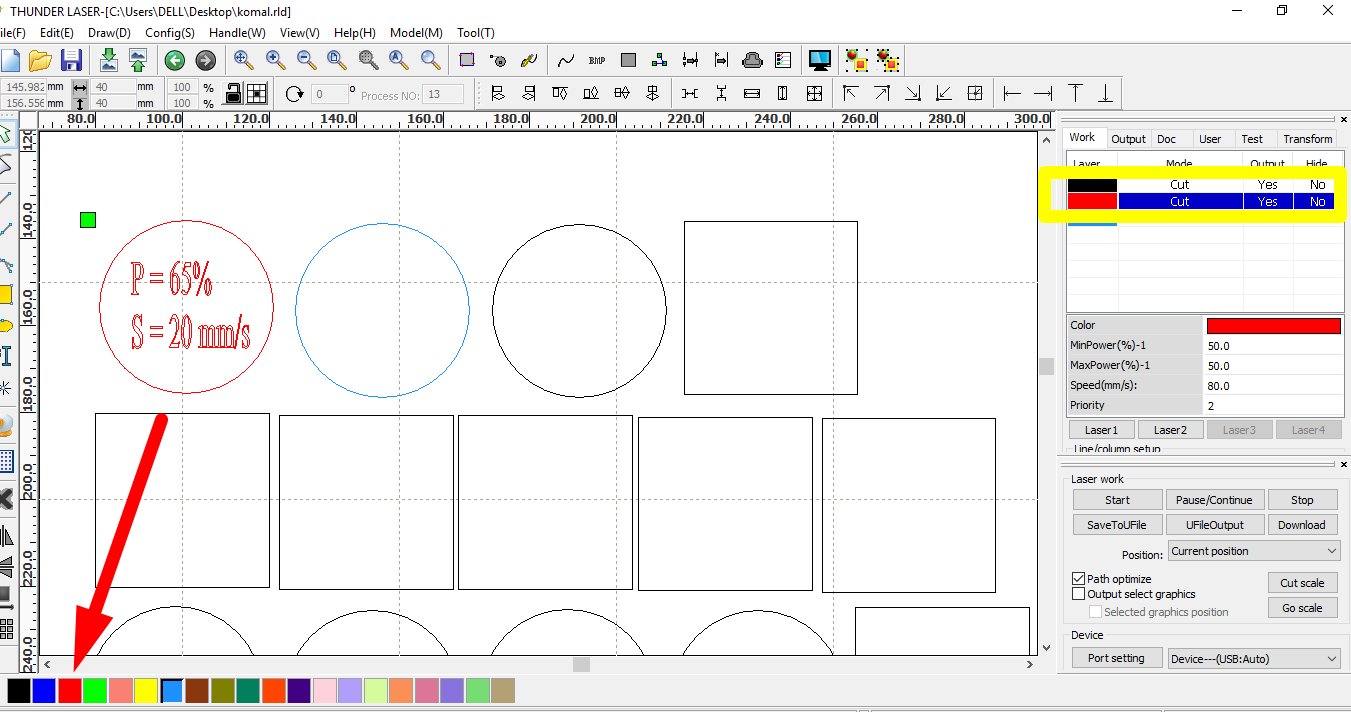
Task: Switch to the Transform tab
Action: point(1308,139)
